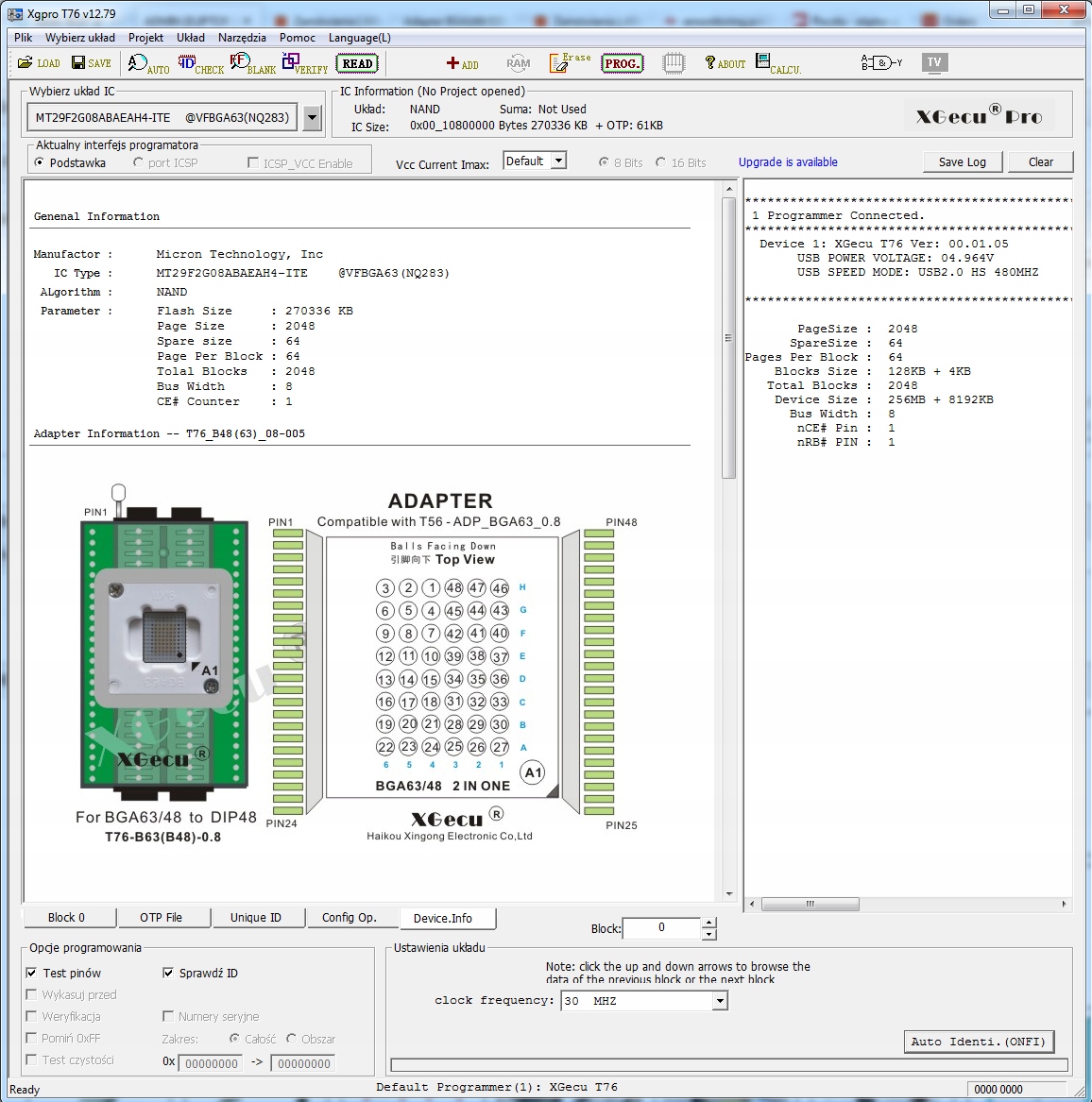Decrease the Block number with down arrow
The height and width of the screenshot is (1102, 1092).
pyautogui.click(x=709, y=934)
